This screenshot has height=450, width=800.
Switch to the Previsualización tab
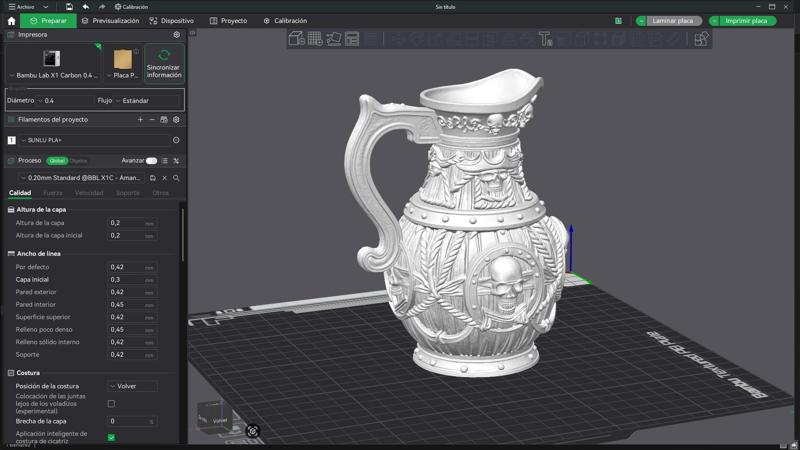coord(110,21)
